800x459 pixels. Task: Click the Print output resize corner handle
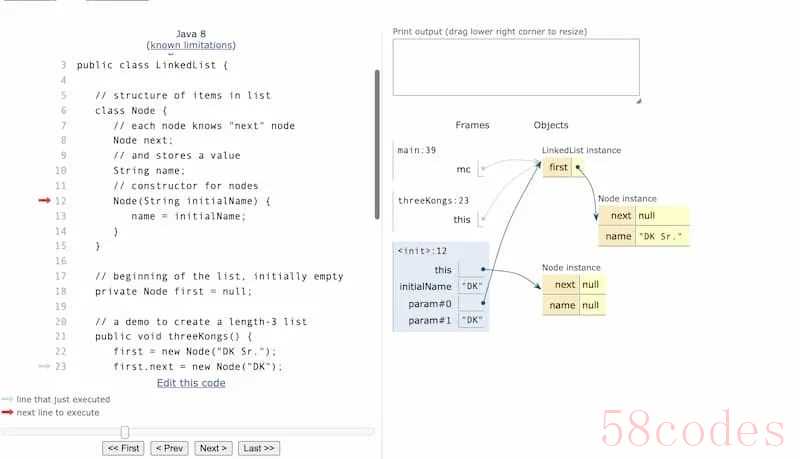pos(638,101)
